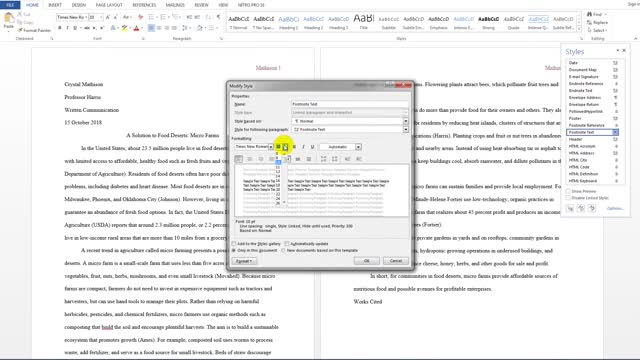The width and height of the screenshot is (640, 360).
Task: Click Center alignment in the ribbon Paragraph group
Action: (159, 28)
